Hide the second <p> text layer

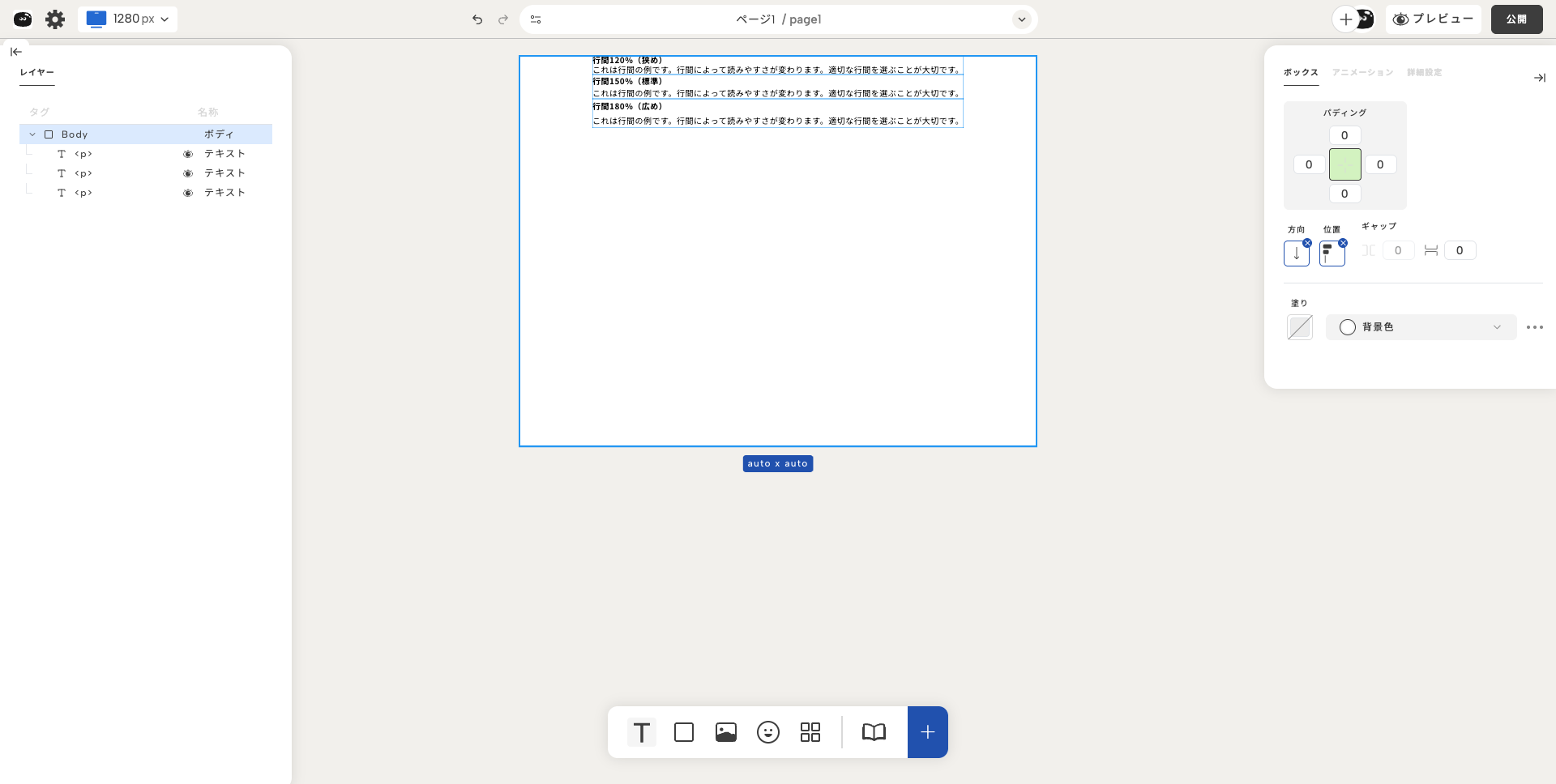coord(188,173)
